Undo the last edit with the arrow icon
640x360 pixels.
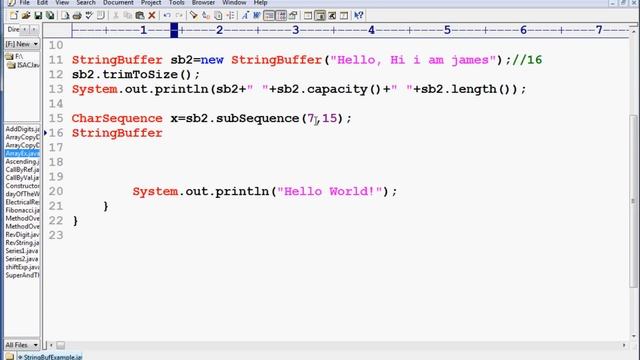[x=167, y=16]
